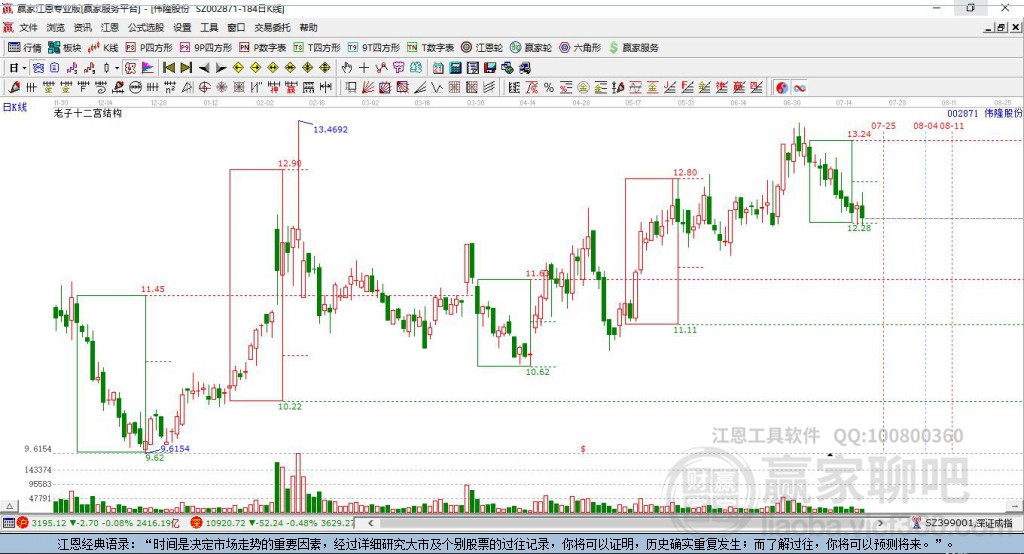Toggle the colored triangle flag icon
Image resolution: width=1024 pixels, height=554 pixels.
point(148,68)
